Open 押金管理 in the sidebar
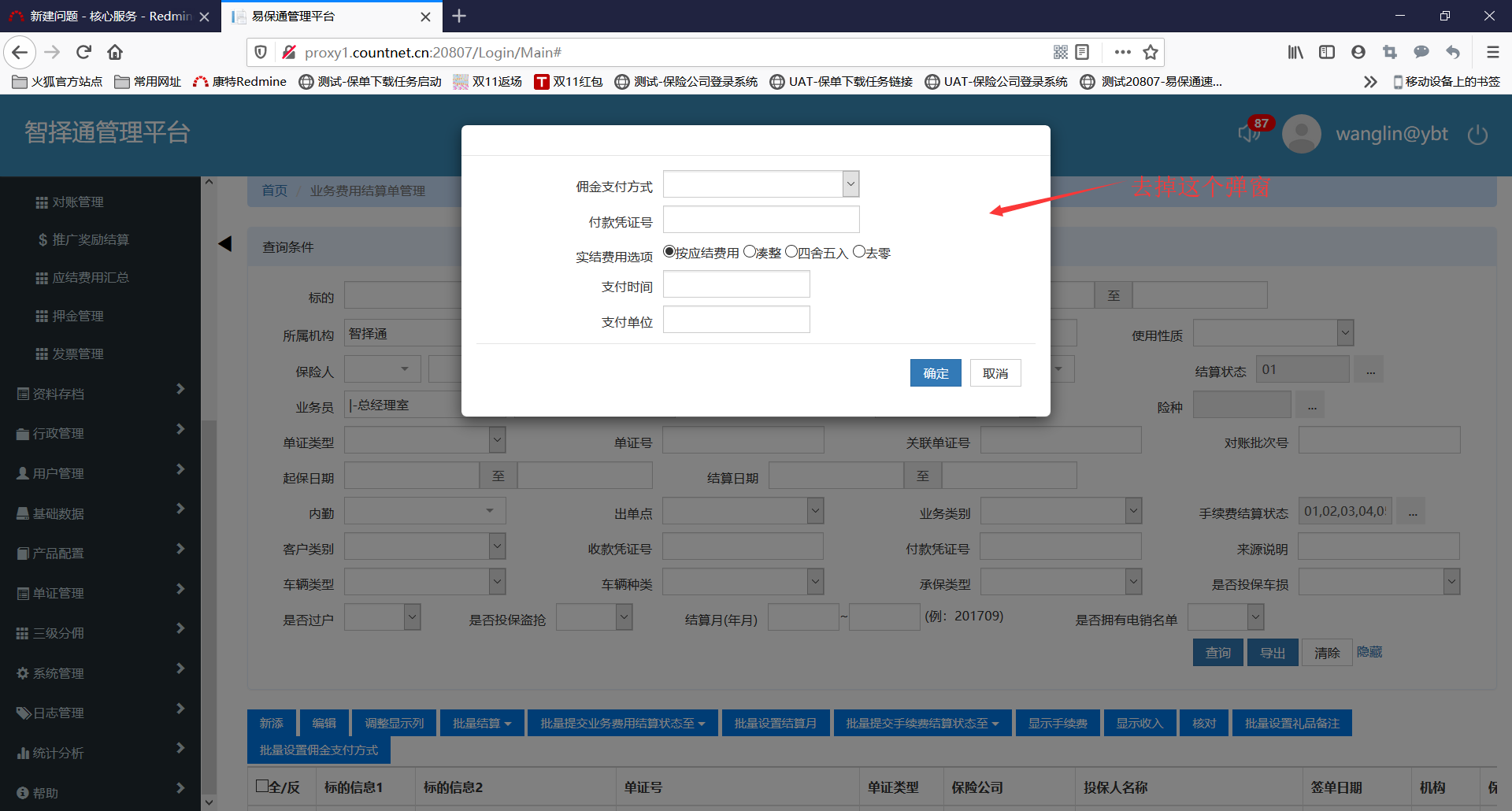 coord(77,316)
